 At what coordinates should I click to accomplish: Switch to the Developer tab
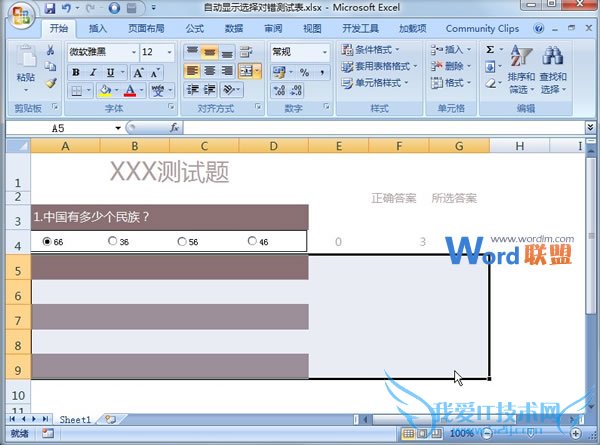click(360, 28)
